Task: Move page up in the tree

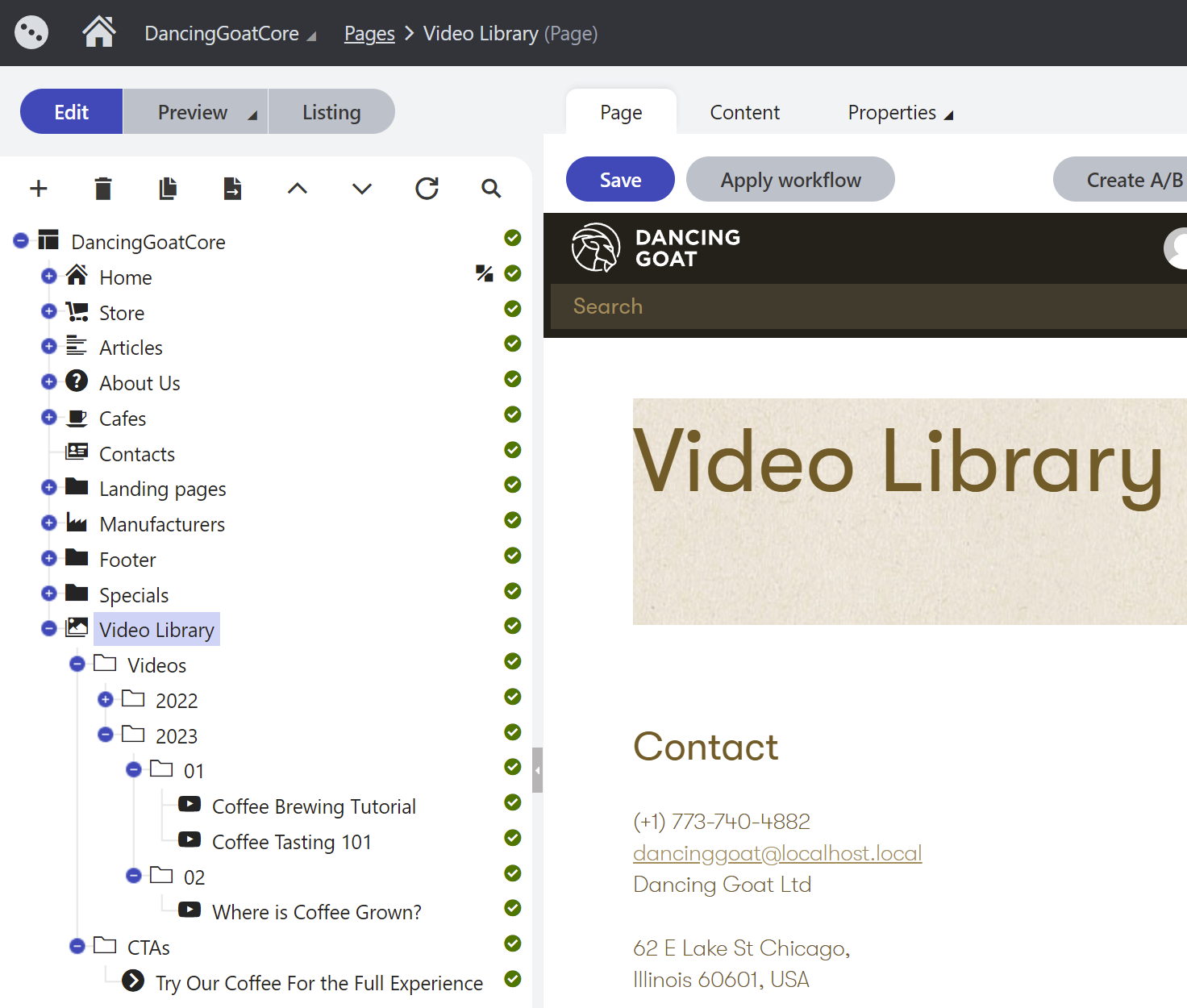Action: tap(298, 189)
